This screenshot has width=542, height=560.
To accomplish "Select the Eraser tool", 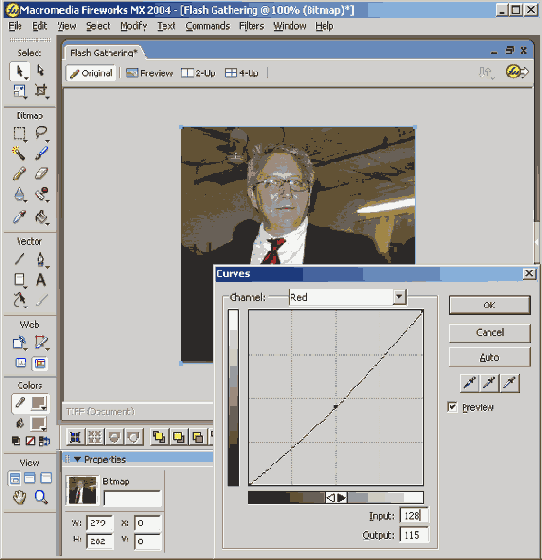I will 41,174.
